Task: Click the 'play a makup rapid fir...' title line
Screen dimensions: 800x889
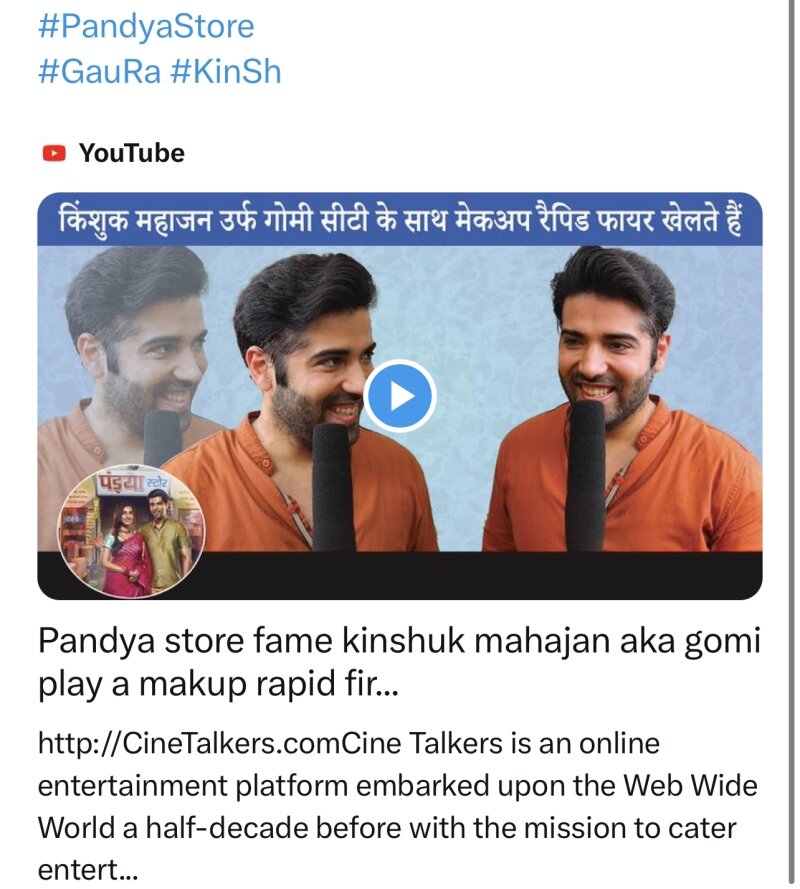Action: (218, 684)
